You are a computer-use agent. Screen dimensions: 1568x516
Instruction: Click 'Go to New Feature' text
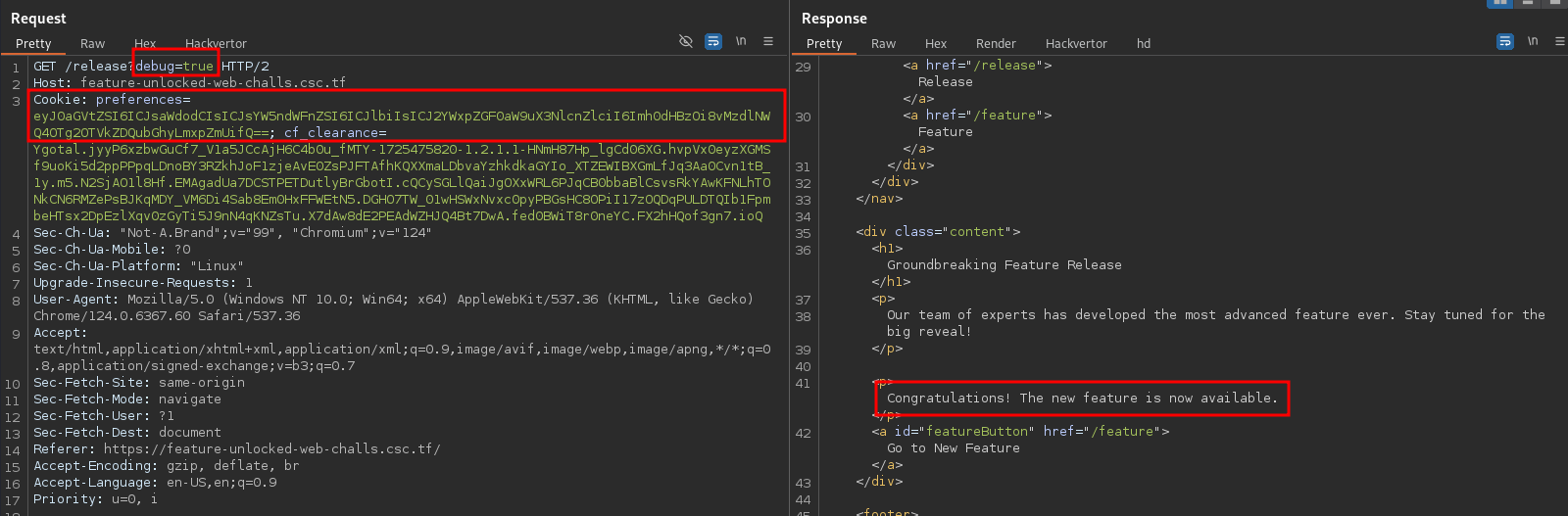pyautogui.click(x=954, y=448)
